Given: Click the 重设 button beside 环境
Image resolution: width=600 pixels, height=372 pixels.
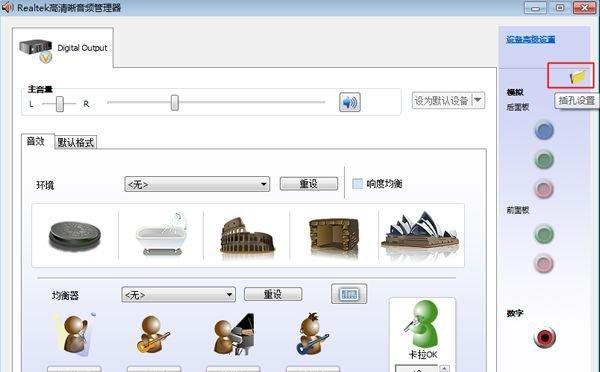Looking at the screenshot, I should 309,184.
